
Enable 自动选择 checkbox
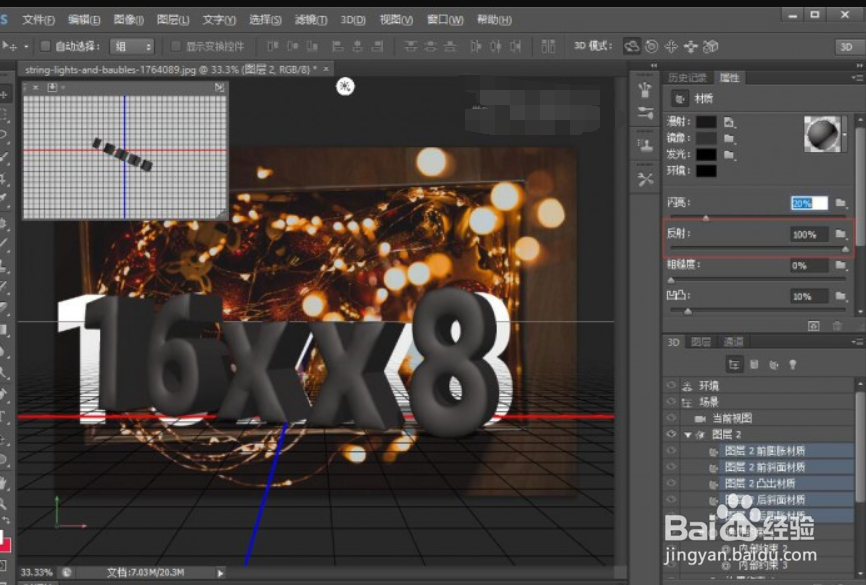pos(46,46)
